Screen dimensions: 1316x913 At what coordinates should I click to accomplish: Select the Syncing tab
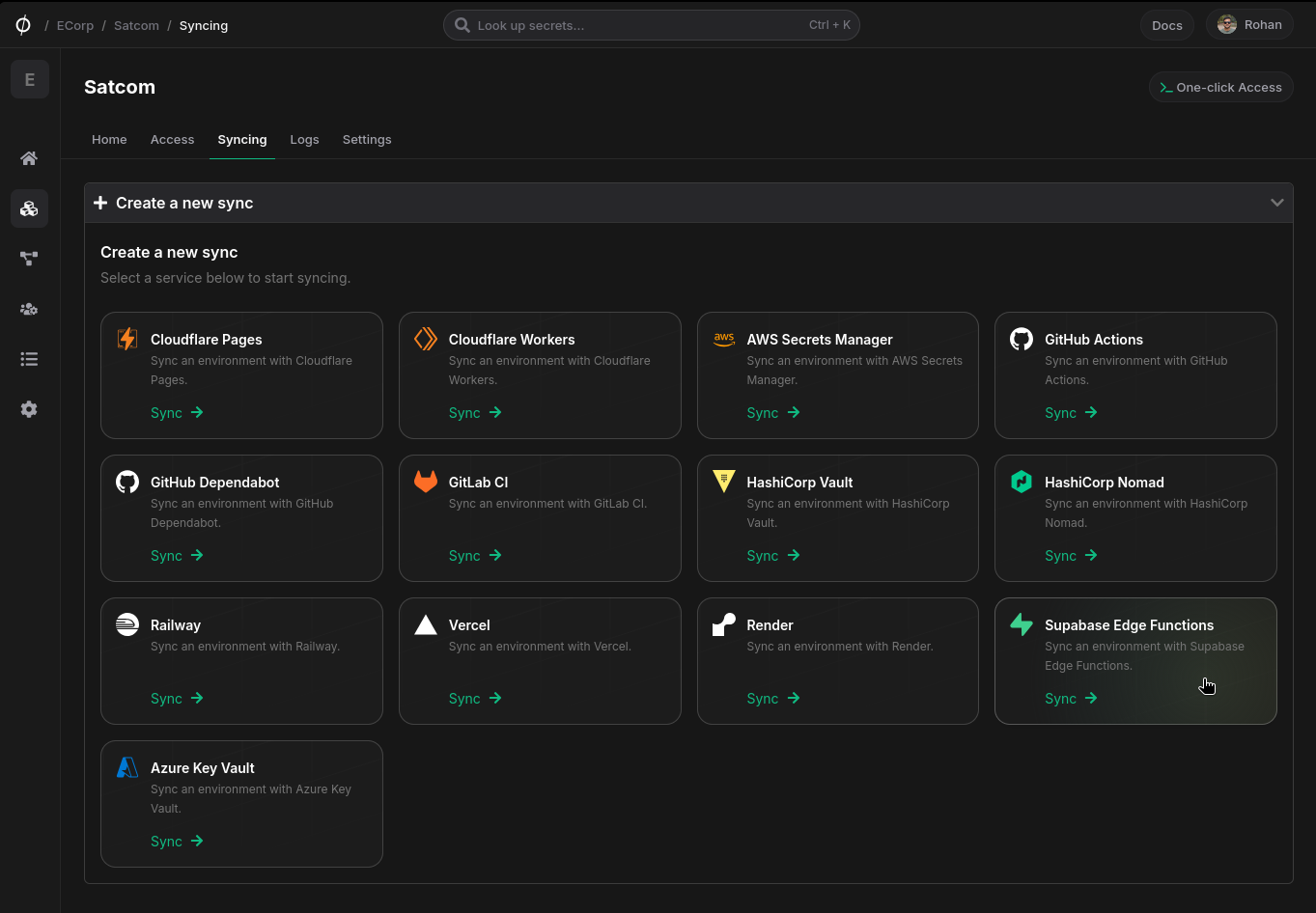click(x=242, y=140)
